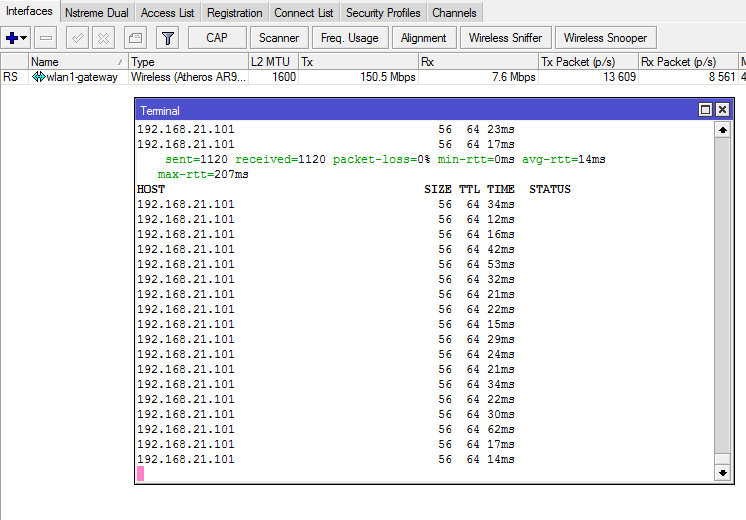Click Terminal scrollbar up arrow
Image resolution: width=746 pixels, height=520 pixels.
pos(723,130)
